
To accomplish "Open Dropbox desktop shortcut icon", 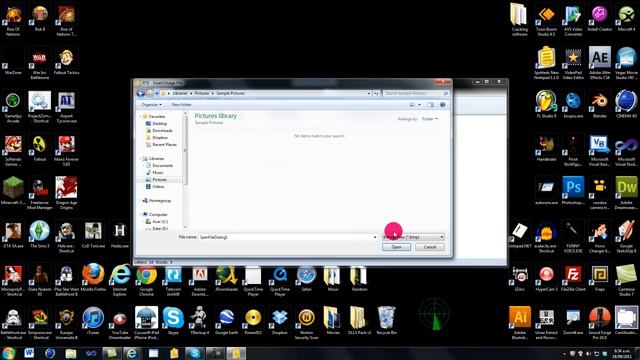I will coord(280,321).
